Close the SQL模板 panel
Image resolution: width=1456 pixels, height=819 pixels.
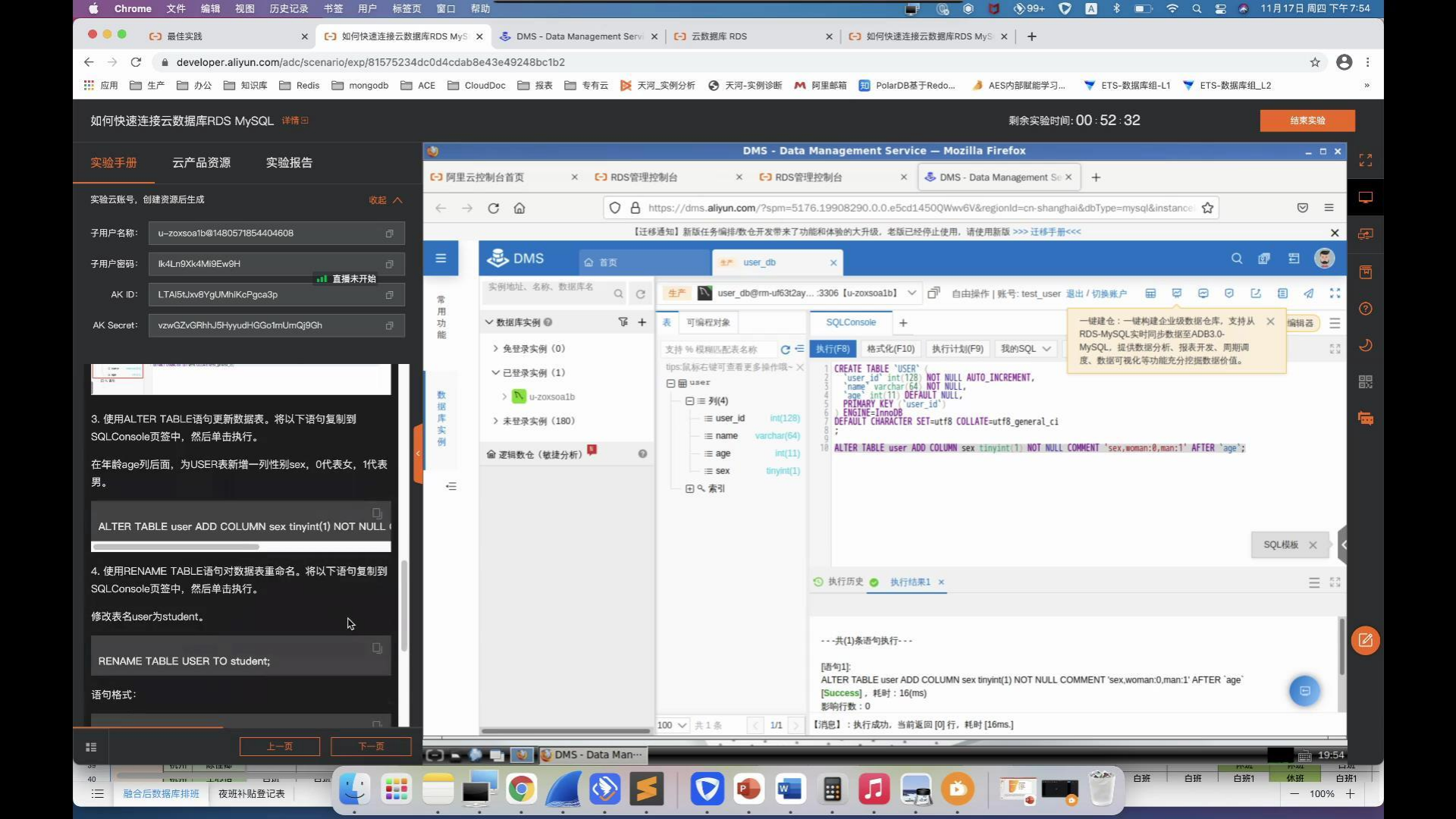pyautogui.click(x=1313, y=545)
